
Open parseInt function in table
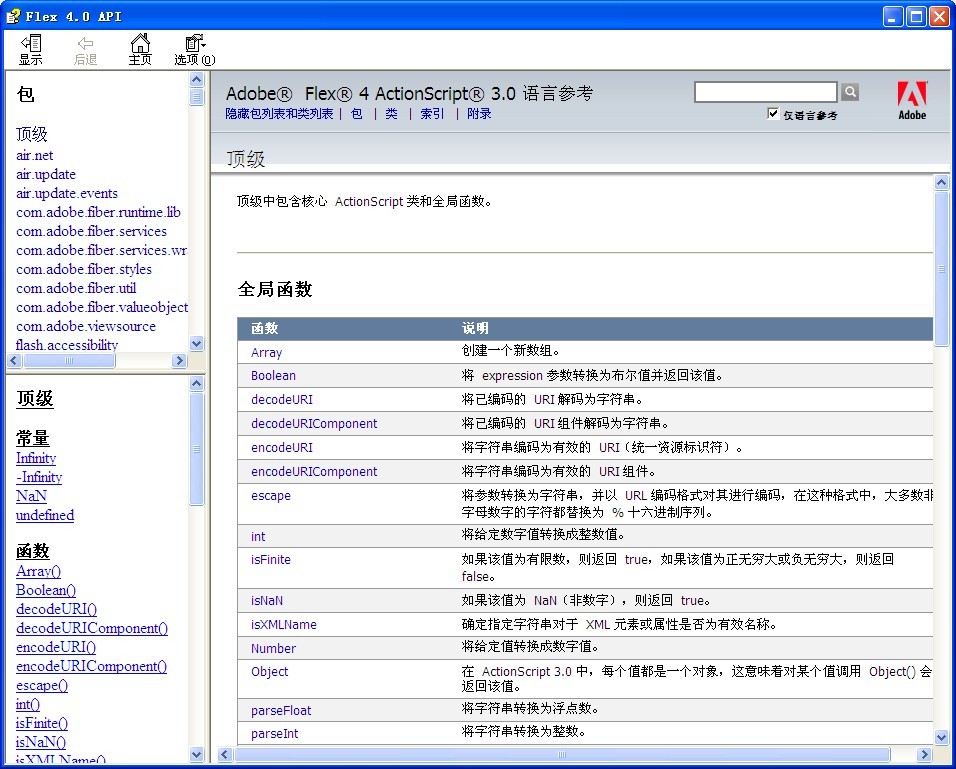(274, 734)
